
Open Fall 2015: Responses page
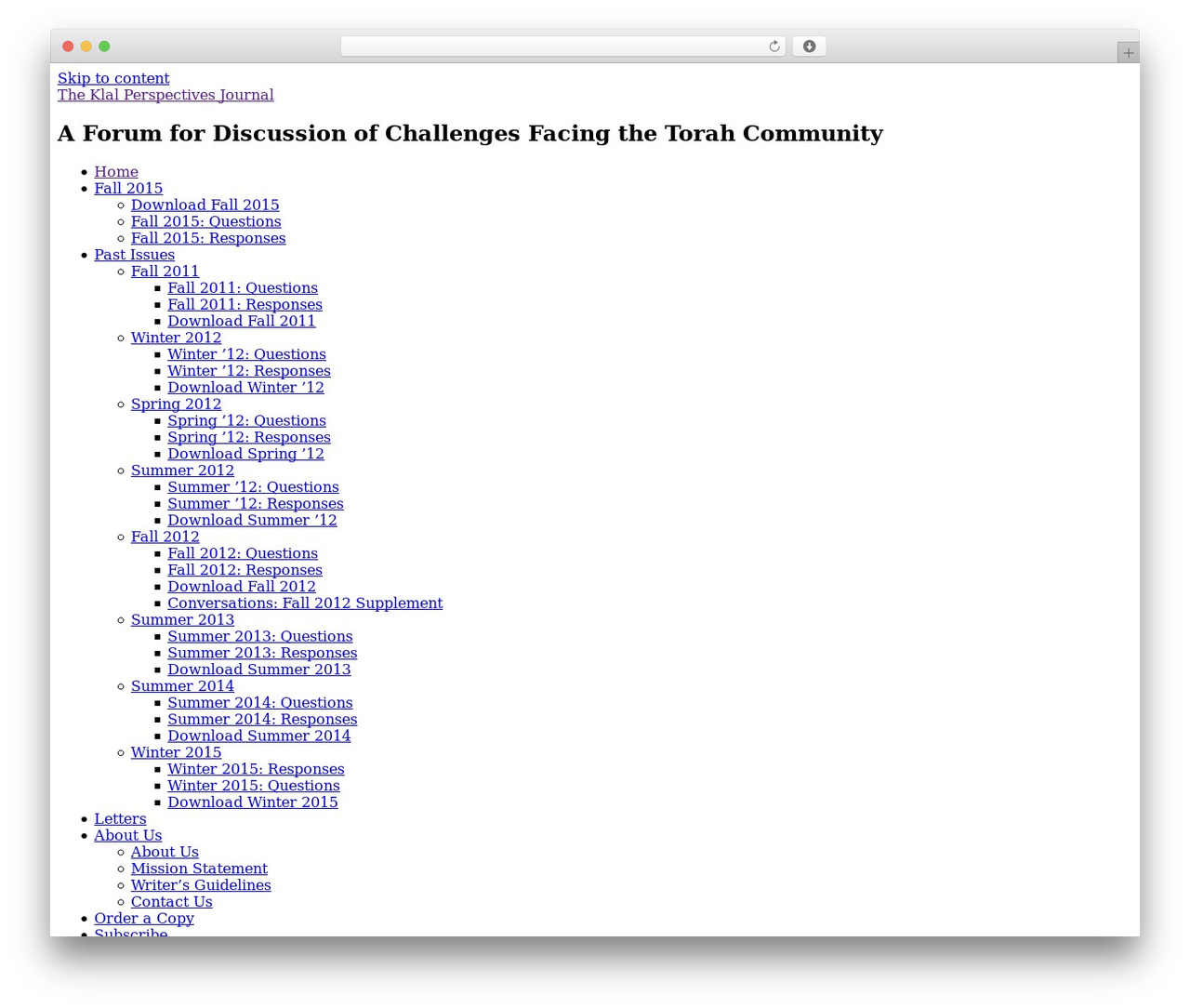click(208, 239)
